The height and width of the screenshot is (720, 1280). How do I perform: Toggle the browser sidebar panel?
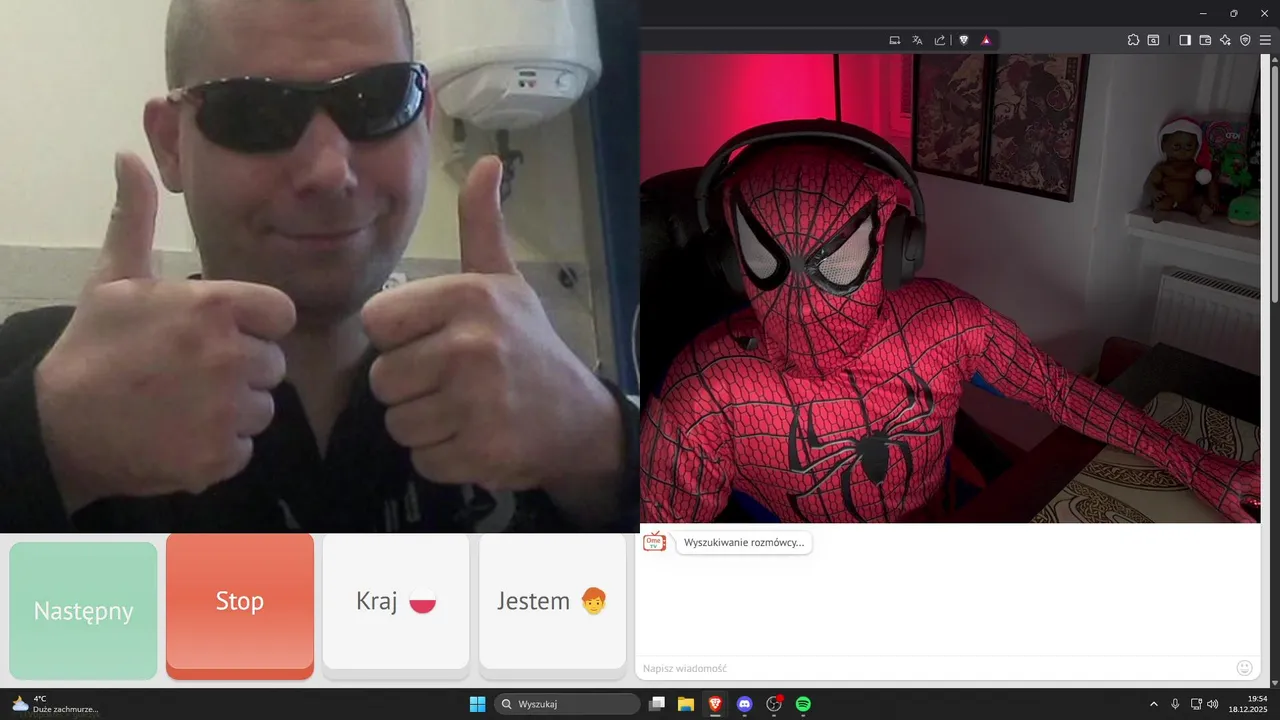coord(1185,40)
